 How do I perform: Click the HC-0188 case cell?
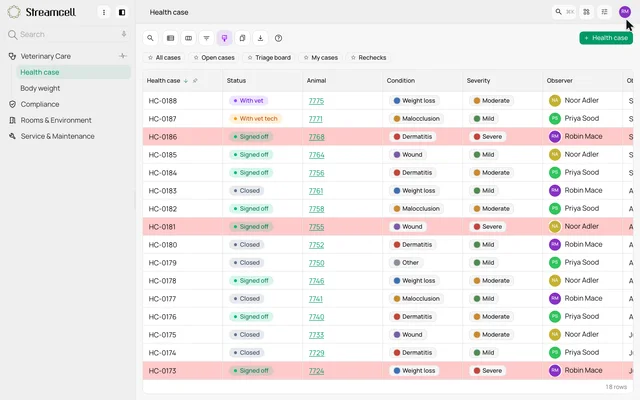[x=182, y=101]
